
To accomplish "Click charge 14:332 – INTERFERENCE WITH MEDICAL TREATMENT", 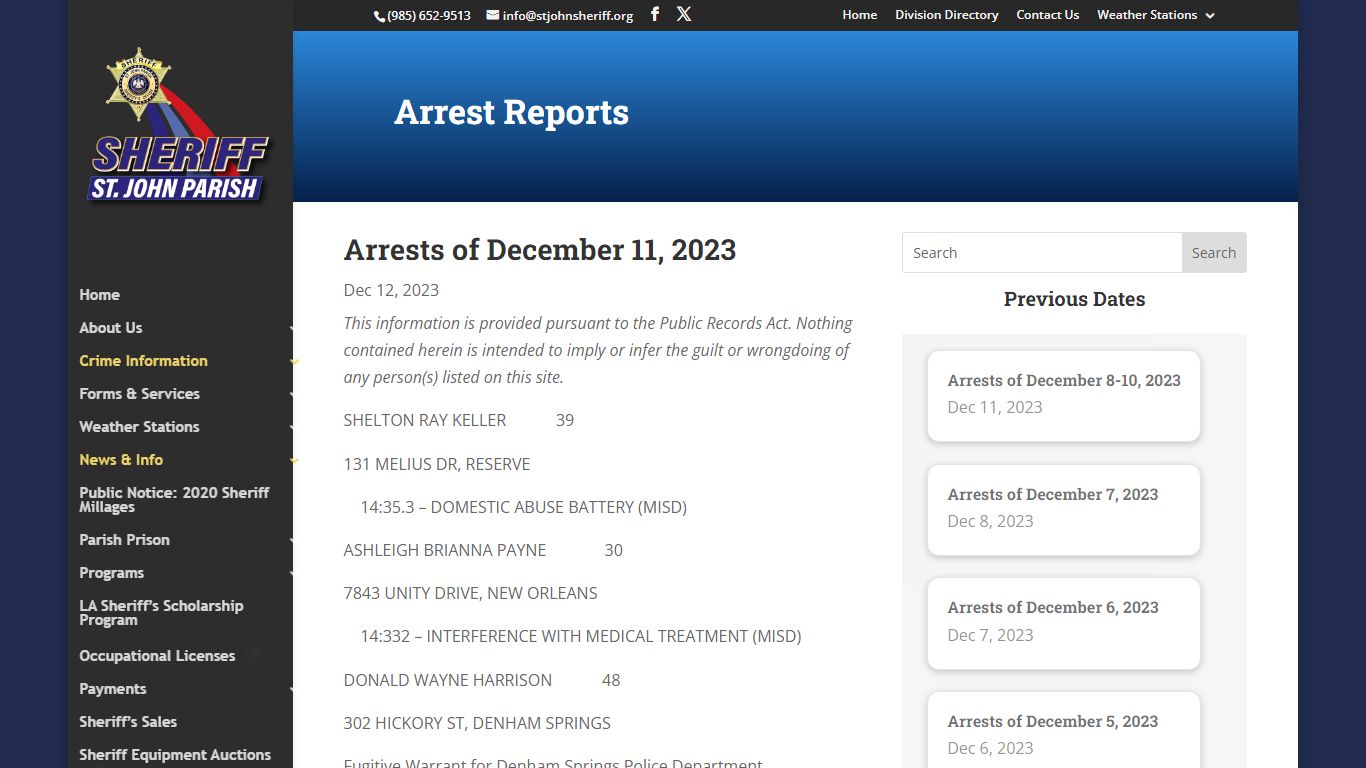I will [581, 636].
